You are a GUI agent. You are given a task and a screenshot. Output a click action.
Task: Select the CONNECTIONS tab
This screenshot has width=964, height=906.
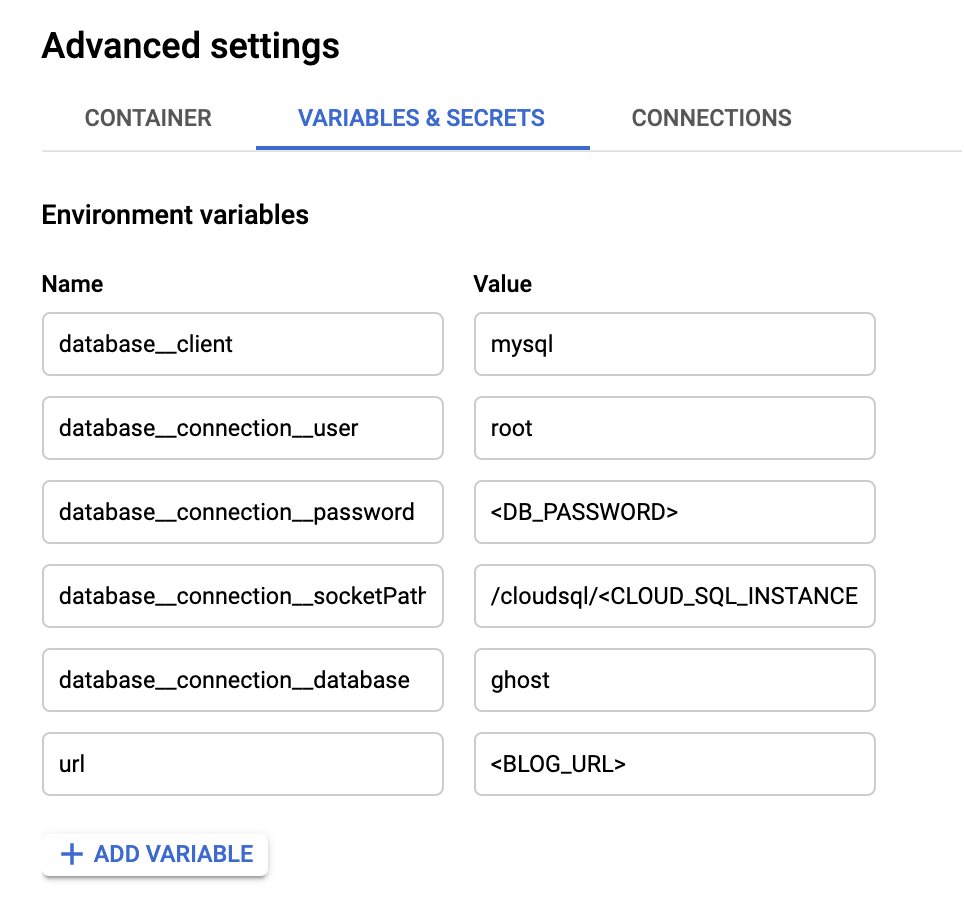coord(710,118)
